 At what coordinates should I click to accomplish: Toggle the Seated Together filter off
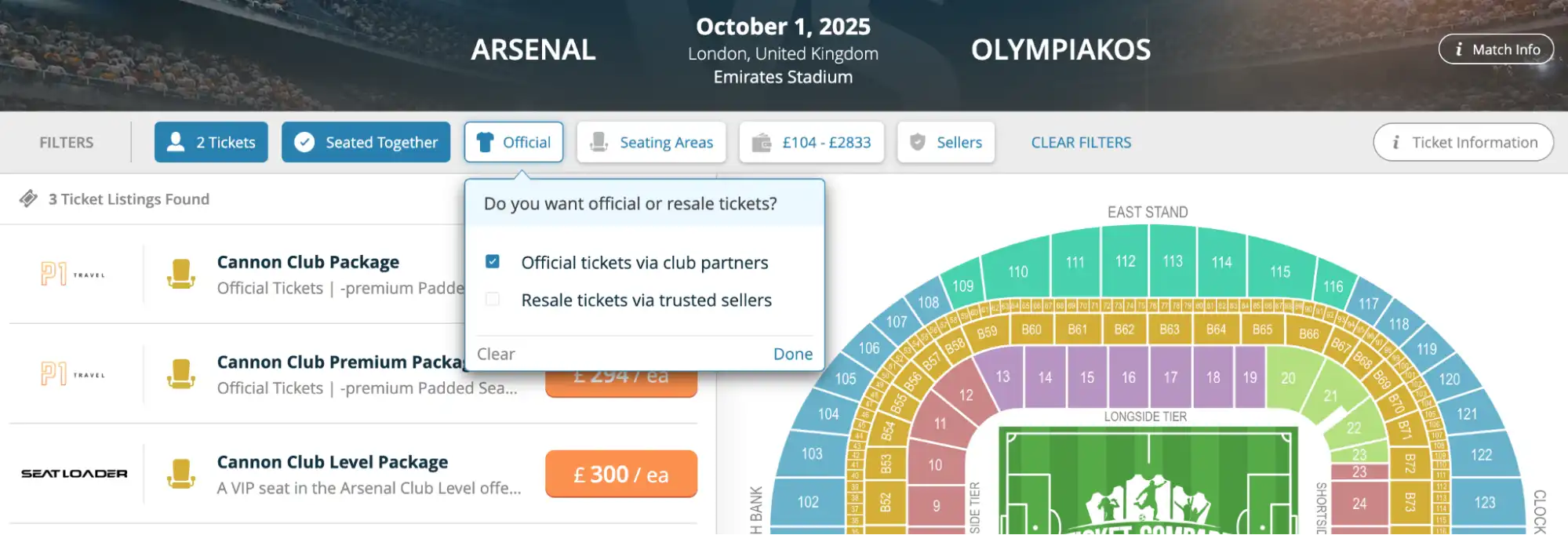click(366, 142)
